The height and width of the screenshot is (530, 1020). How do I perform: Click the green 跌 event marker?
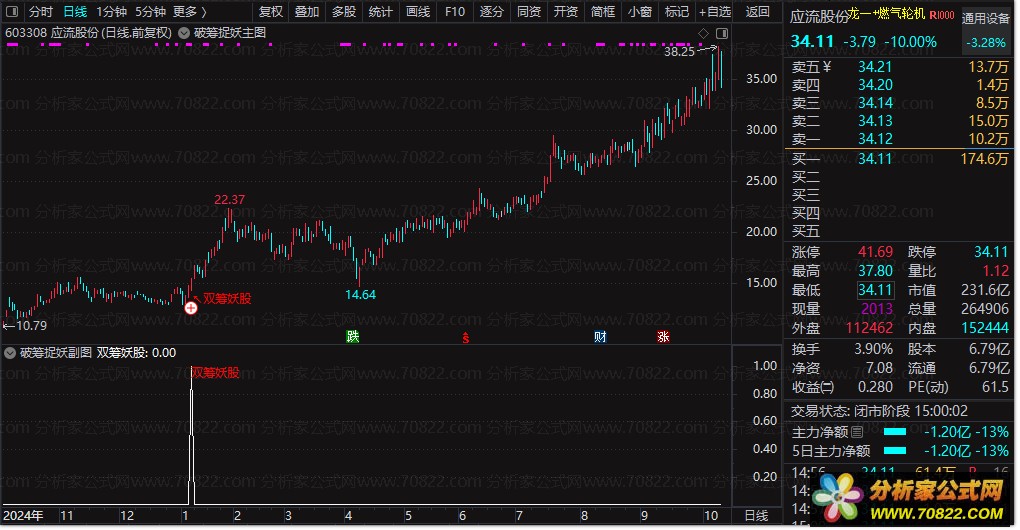tap(353, 336)
